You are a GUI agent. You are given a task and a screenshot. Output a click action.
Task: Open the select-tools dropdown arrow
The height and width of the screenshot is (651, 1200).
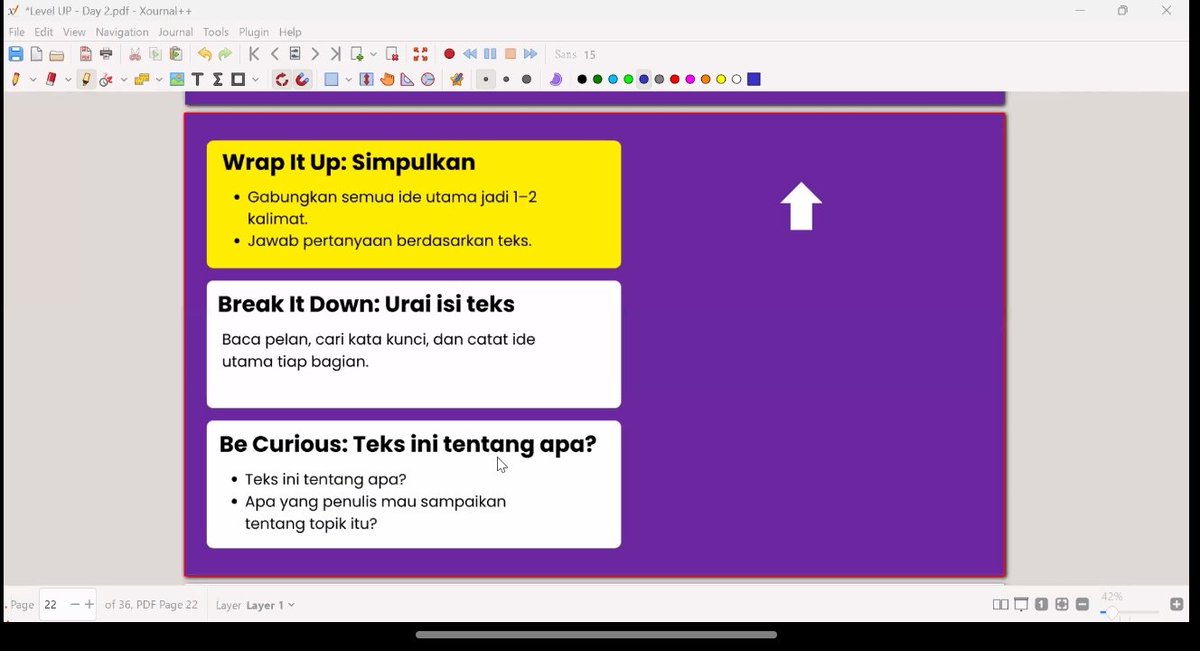[124, 80]
